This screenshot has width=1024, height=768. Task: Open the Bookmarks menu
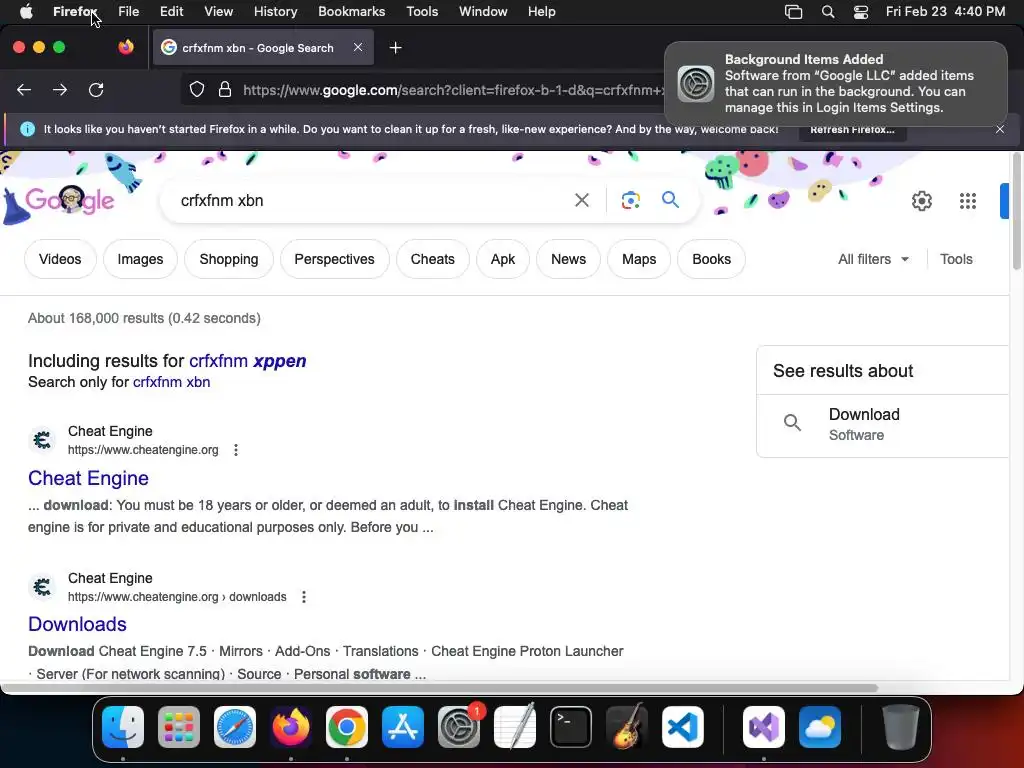pyautogui.click(x=351, y=12)
